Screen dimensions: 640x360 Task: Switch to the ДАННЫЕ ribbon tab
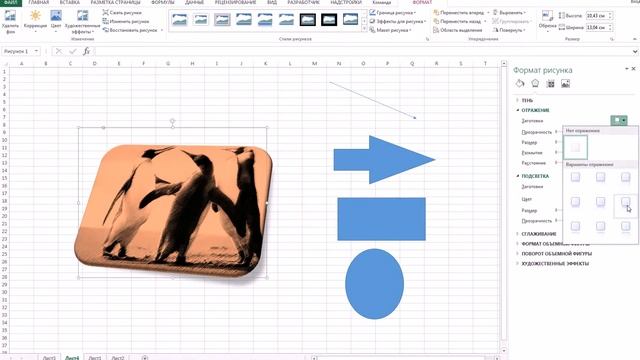(x=194, y=2)
